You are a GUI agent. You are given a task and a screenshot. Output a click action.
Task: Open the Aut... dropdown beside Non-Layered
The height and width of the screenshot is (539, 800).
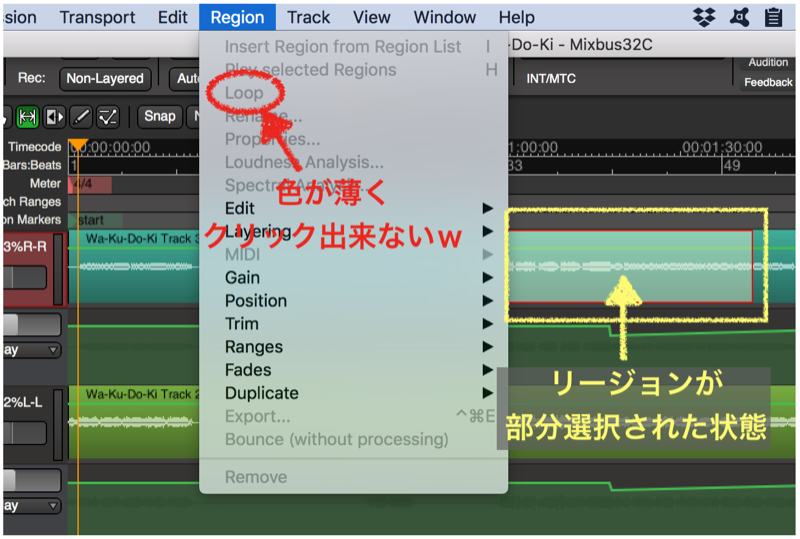(x=185, y=79)
